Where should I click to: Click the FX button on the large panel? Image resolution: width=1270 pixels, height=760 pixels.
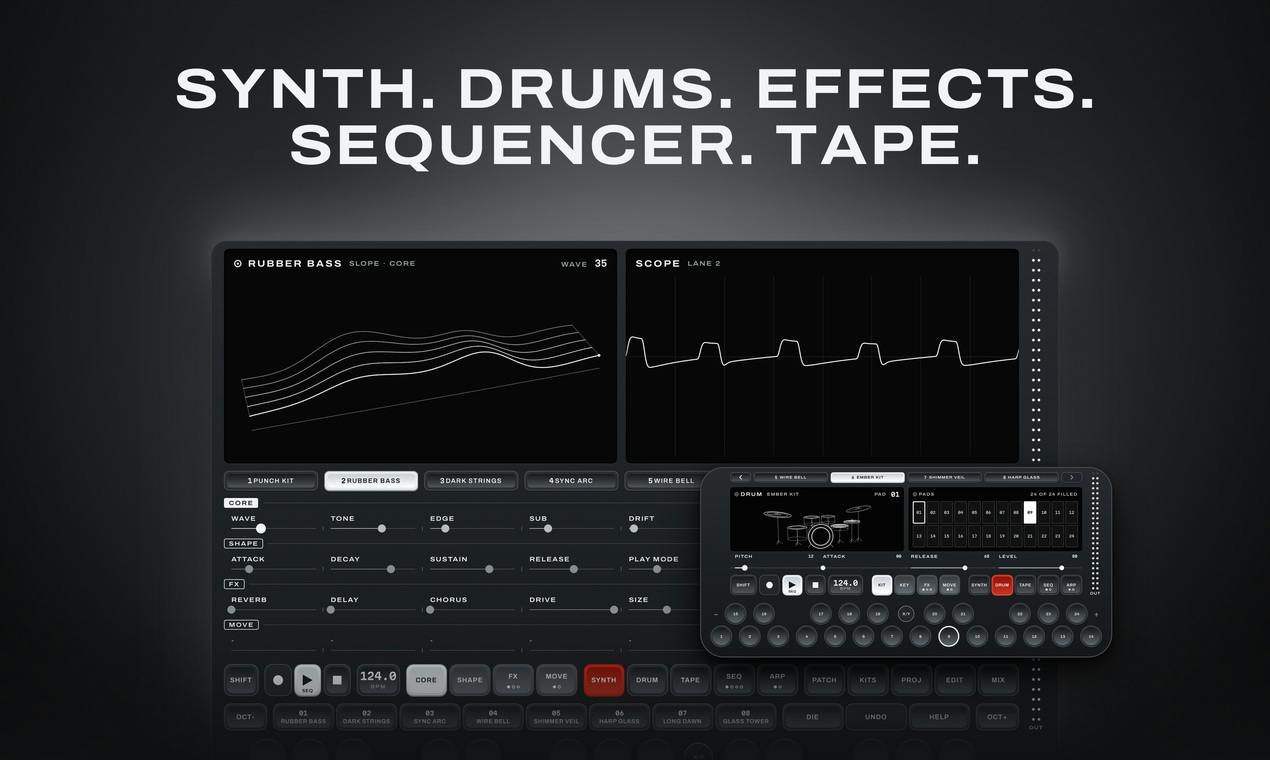point(513,680)
